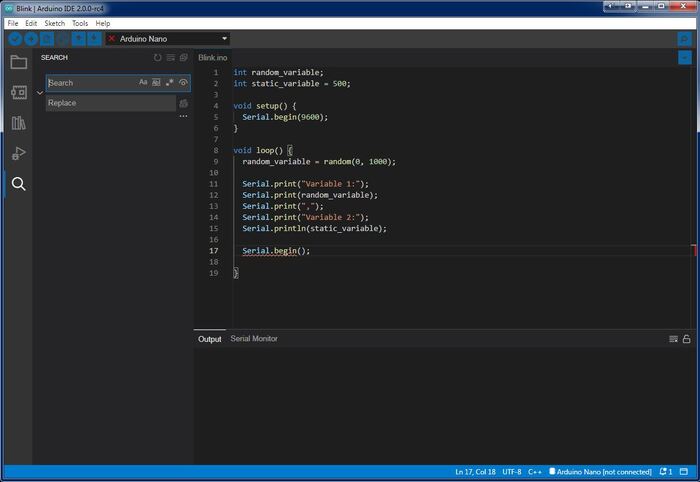The width and height of the screenshot is (700, 482).
Task: Toggle the Output scroll lock
Action: [686, 339]
